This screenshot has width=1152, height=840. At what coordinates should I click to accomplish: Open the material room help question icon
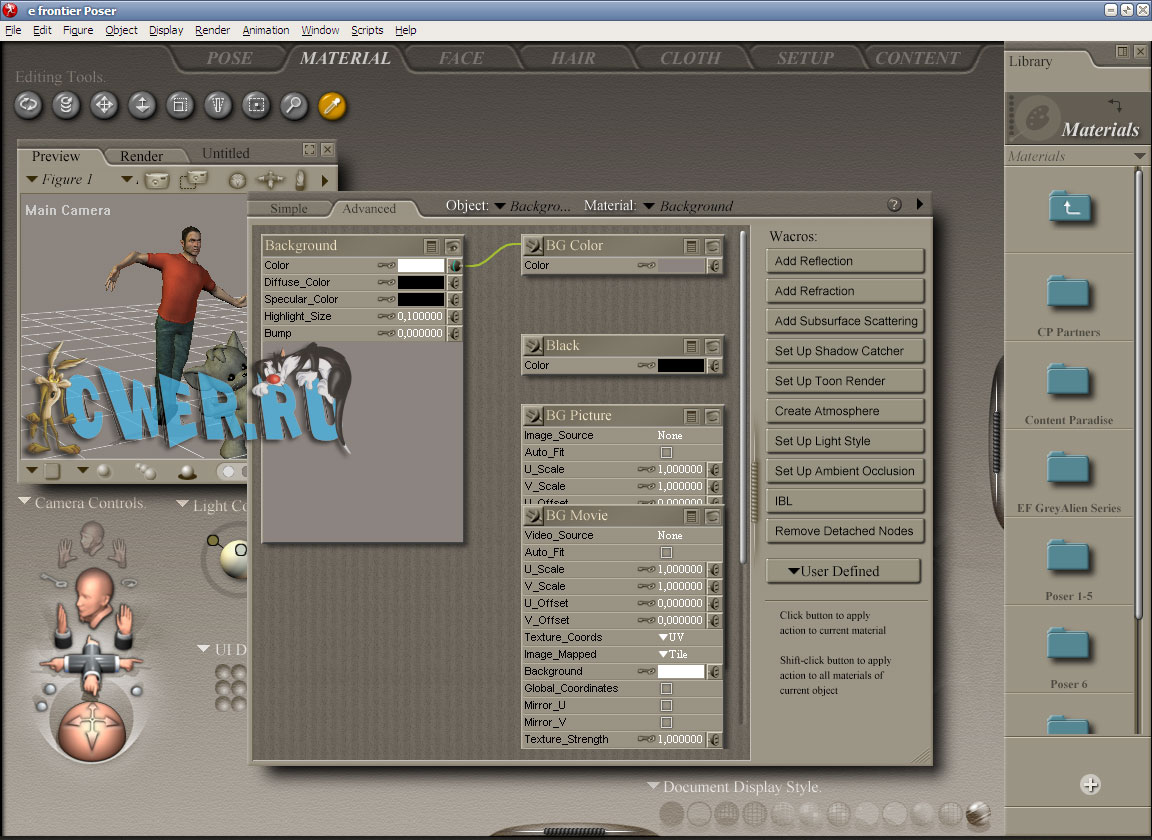(894, 205)
